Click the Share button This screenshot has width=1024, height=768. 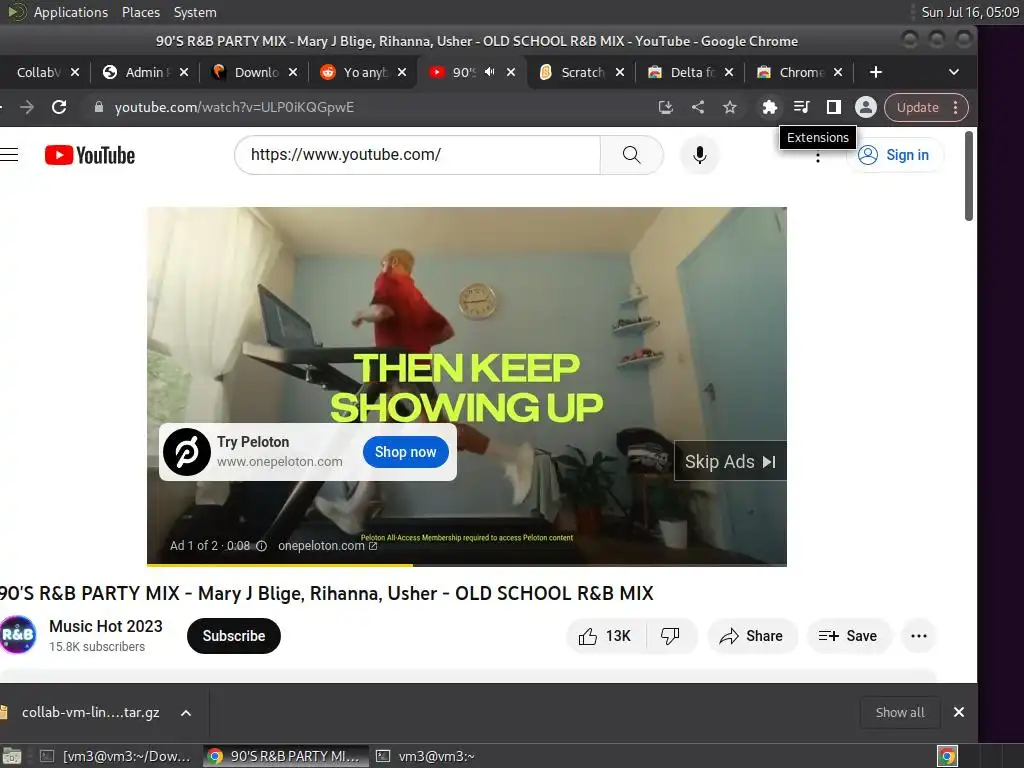(x=751, y=635)
